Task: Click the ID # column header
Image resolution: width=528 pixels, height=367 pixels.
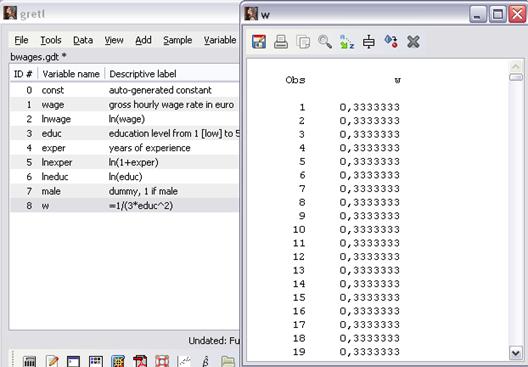Action: tap(23, 74)
